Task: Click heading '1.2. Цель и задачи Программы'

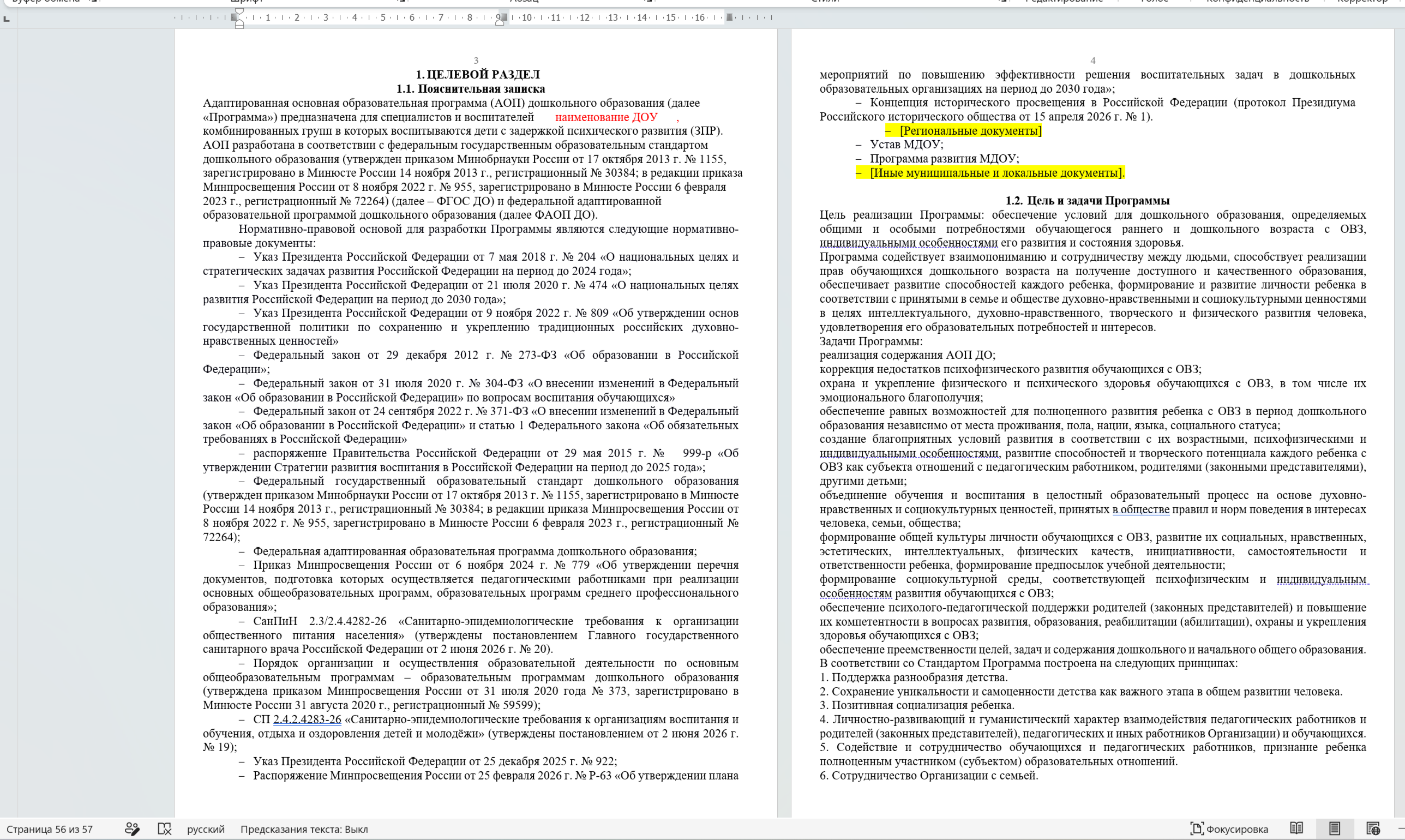Action: pyautogui.click(x=1087, y=200)
